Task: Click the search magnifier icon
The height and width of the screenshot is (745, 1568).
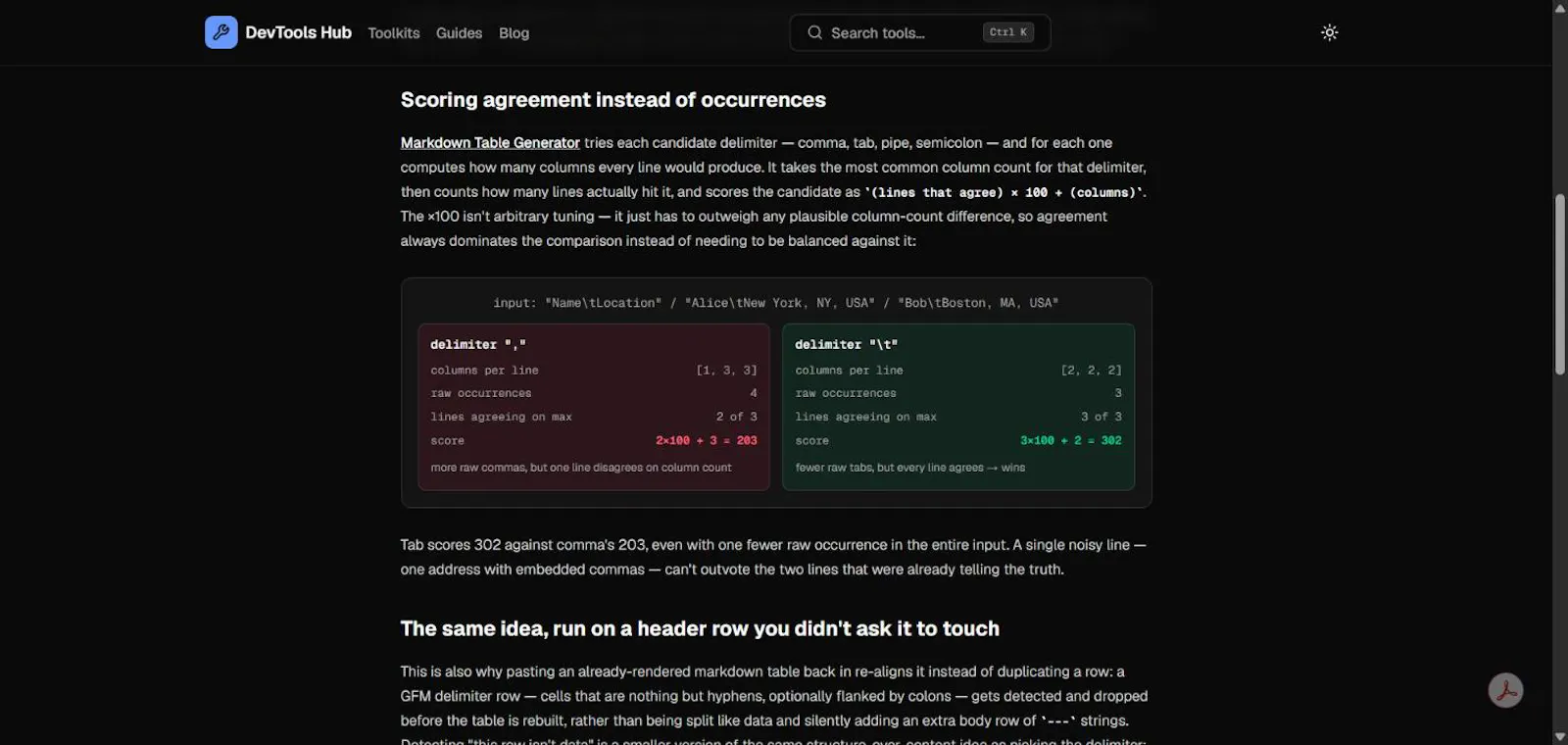Action: pos(814,32)
